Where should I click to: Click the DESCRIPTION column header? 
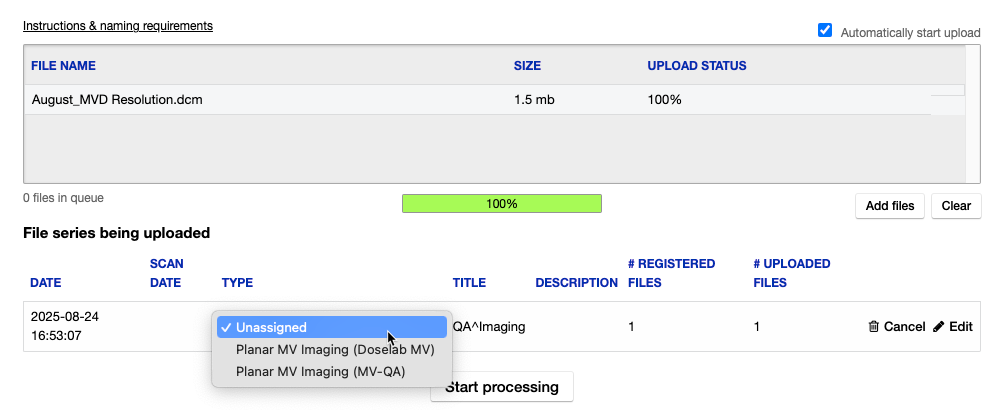(576, 282)
